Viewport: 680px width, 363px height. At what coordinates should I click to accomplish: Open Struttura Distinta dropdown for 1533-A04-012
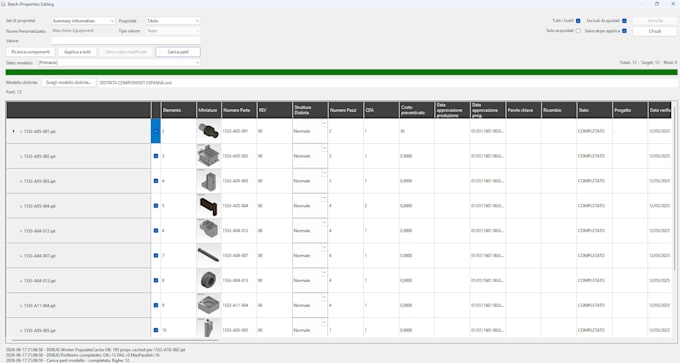pos(324,223)
